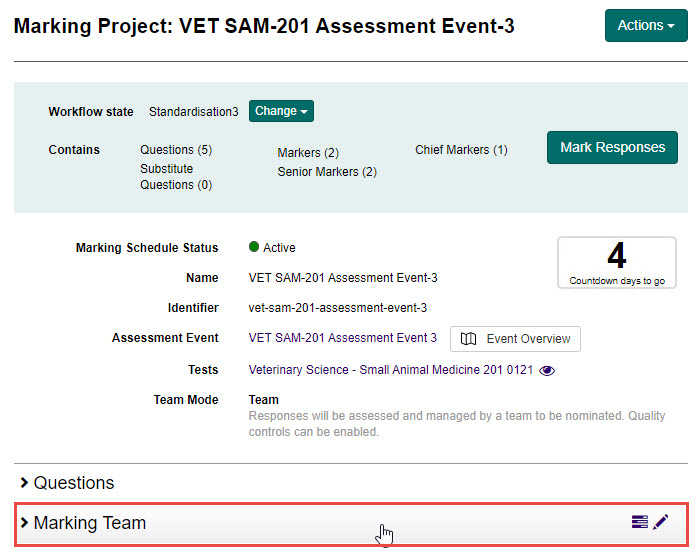Select the Senior Markers (2) link
Screen dimensions: 699x560
pyautogui.click(x=327, y=172)
